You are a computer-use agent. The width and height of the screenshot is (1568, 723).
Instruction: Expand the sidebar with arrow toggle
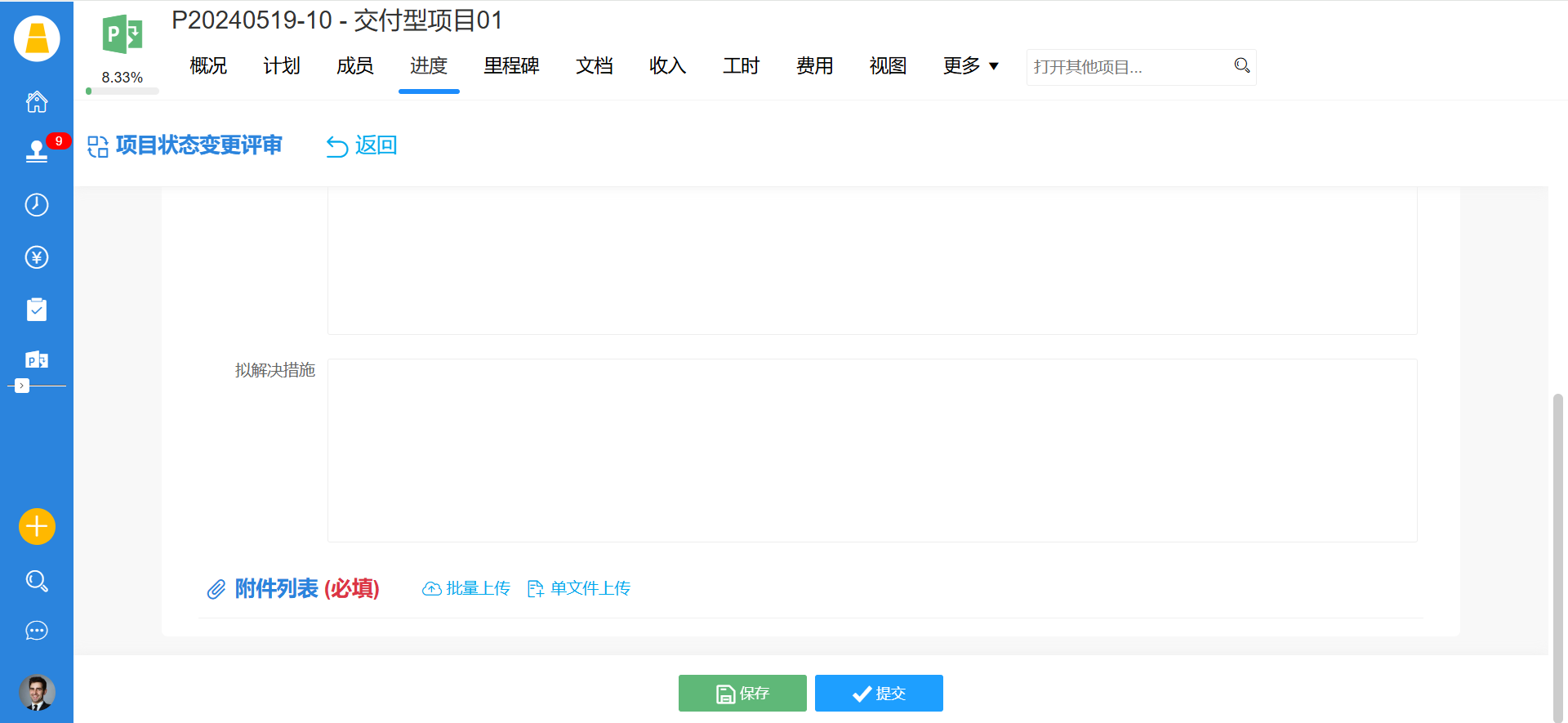22,386
